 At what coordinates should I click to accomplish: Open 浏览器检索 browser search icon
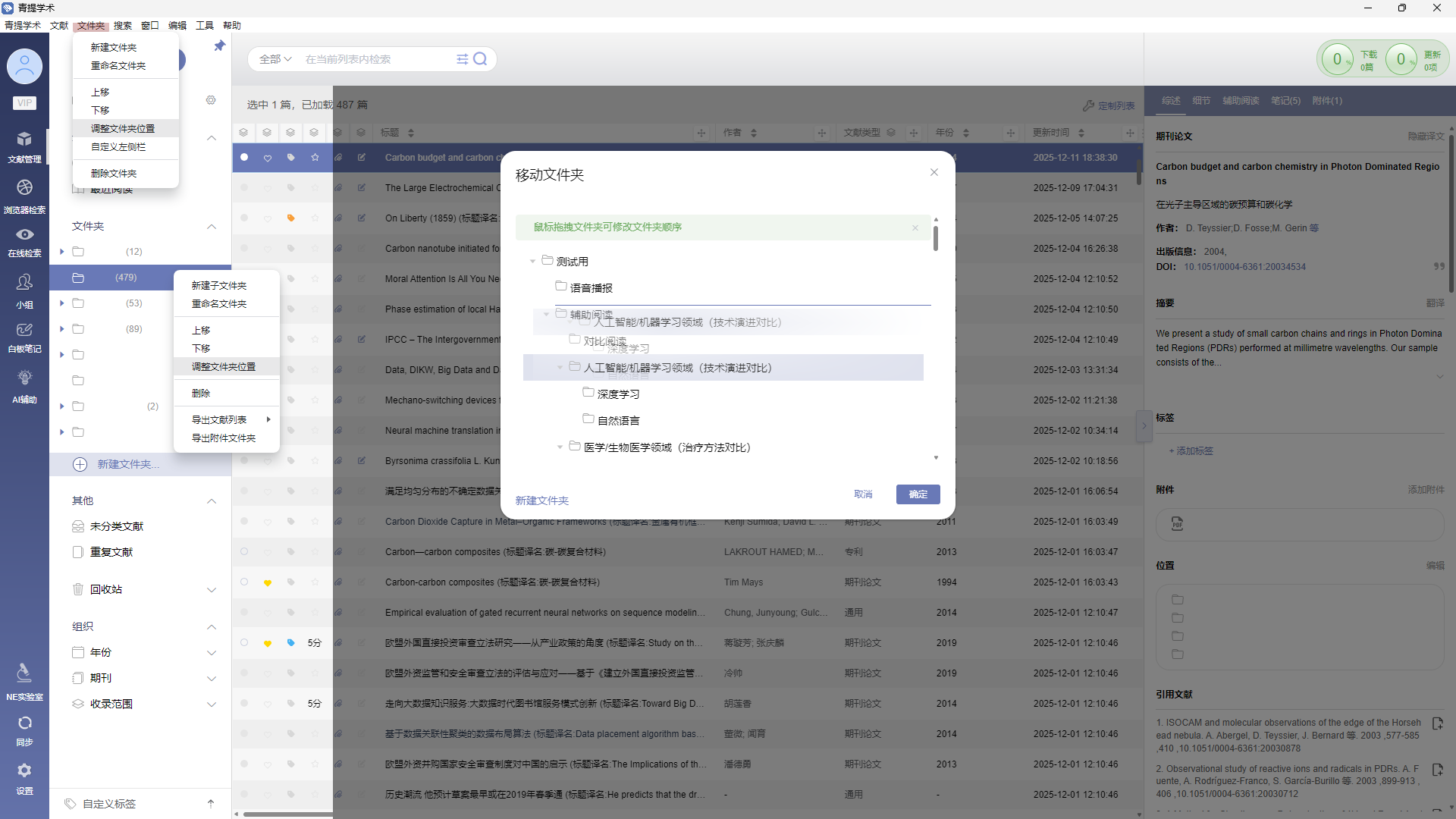click(x=24, y=188)
